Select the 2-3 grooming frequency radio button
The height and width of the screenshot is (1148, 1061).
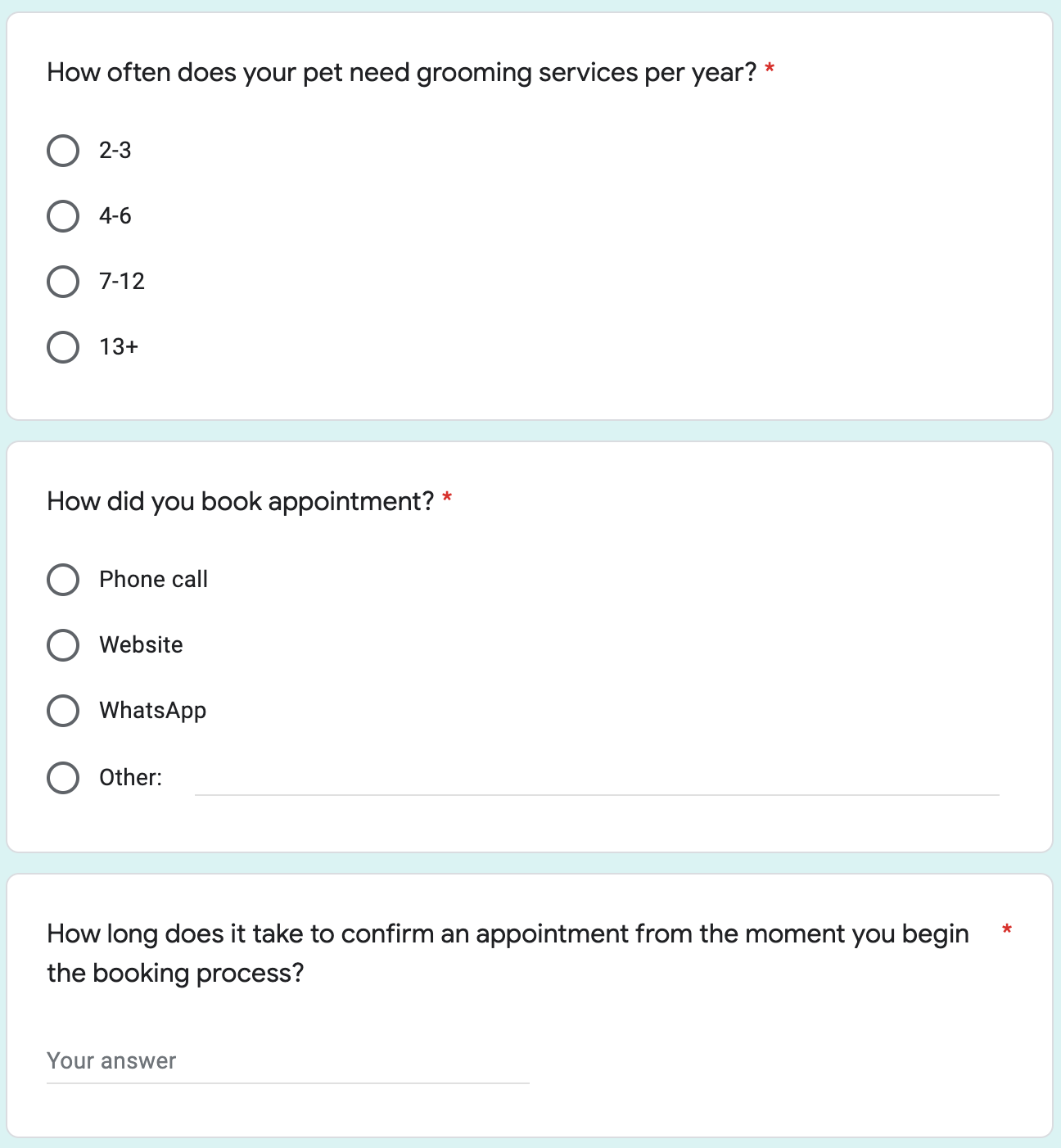[63, 151]
